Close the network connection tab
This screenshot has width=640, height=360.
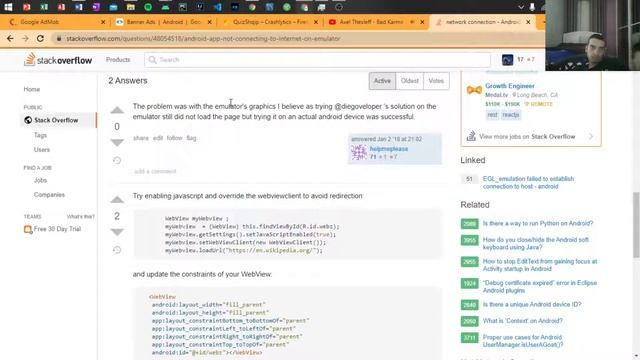tap(528, 22)
